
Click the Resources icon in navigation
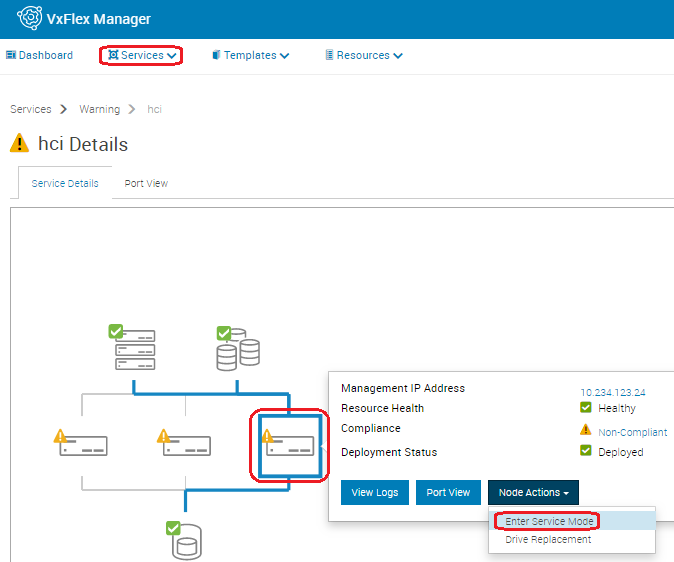pyautogui.click(x=329, y=55)
